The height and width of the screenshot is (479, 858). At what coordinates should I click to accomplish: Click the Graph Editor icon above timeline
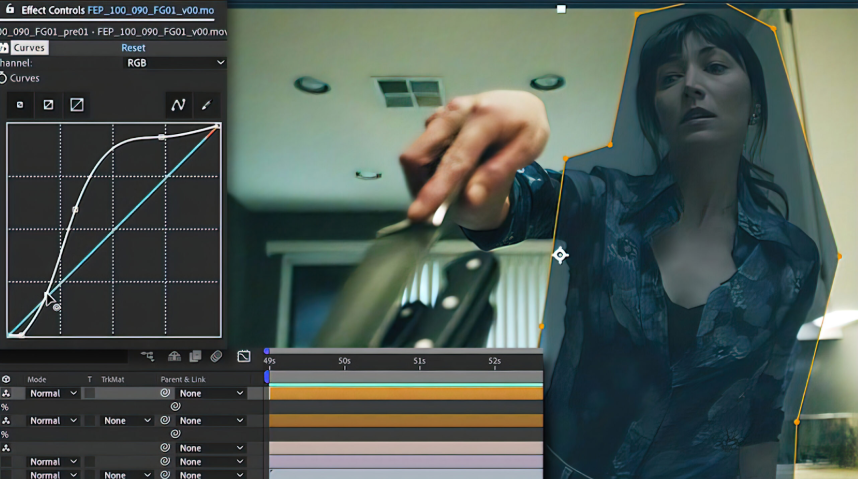tap(243, 356)
